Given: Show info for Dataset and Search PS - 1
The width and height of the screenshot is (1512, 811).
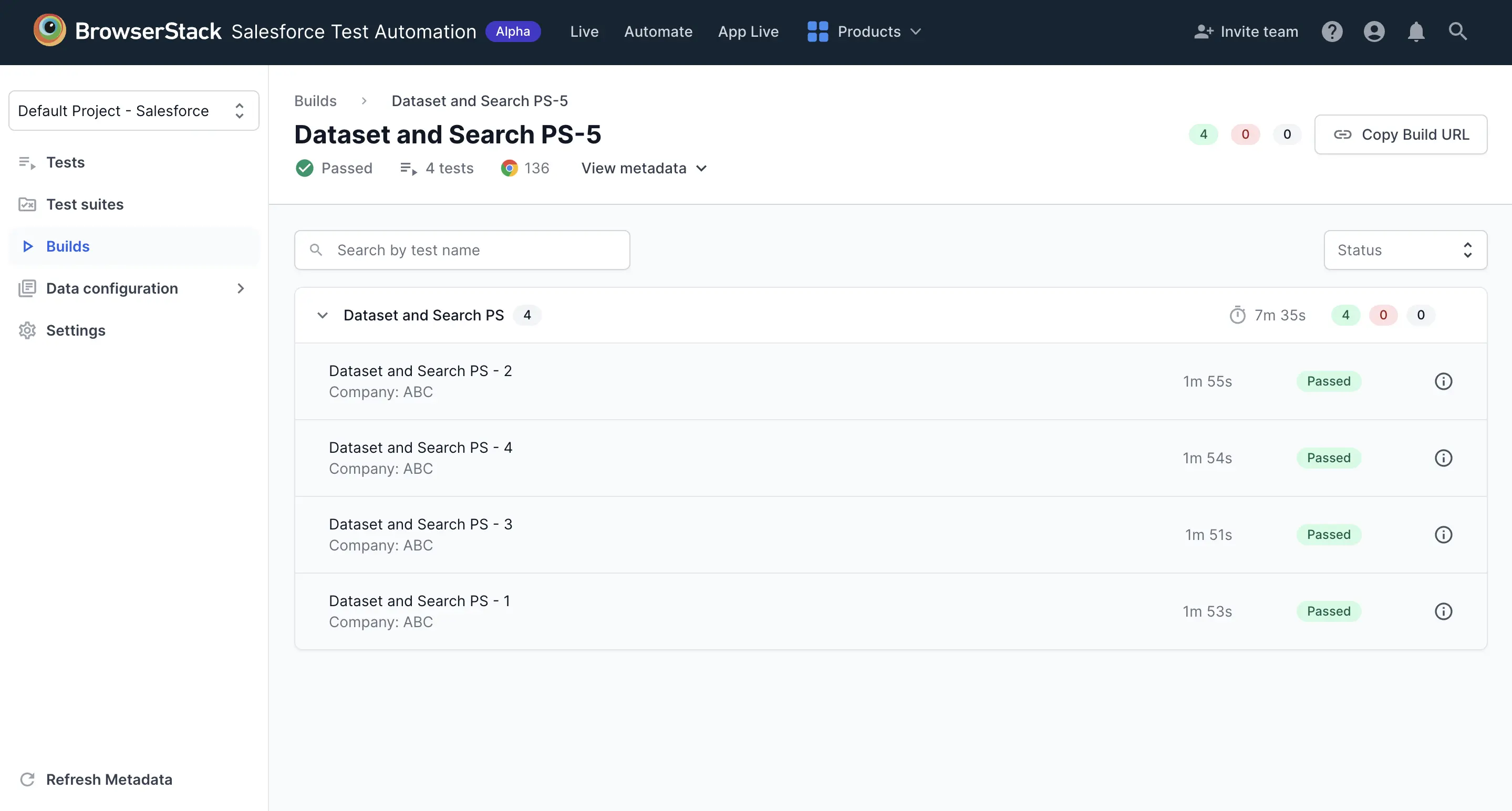Looking at the screenshot, I should [x=1443, y=611].
